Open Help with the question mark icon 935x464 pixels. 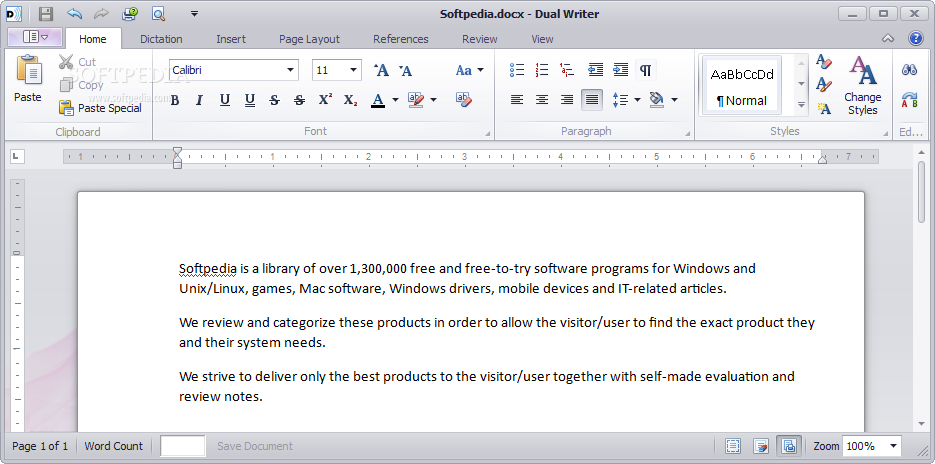tap(915, 38)
